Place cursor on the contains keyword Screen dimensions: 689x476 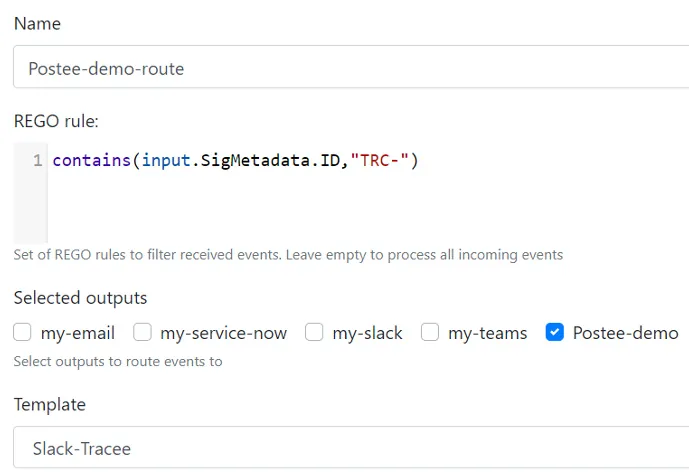[x=92, y=160]
